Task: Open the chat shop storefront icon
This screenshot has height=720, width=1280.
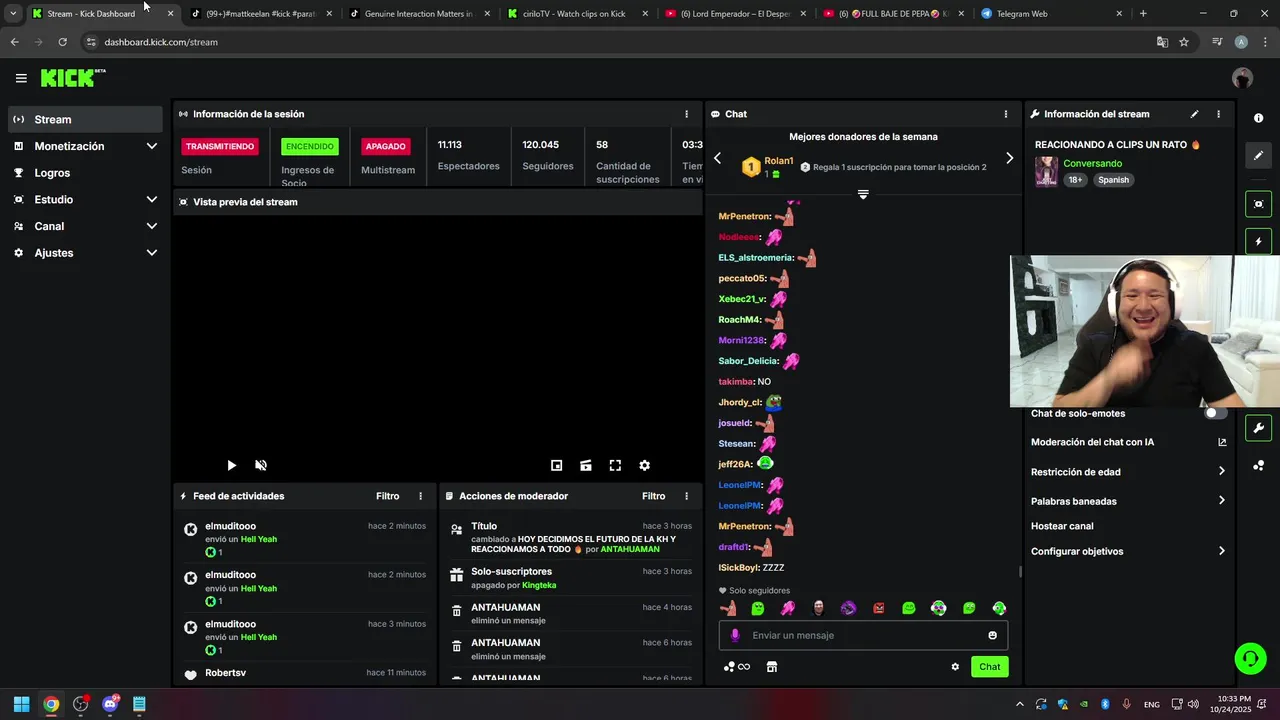Action: (x=772, y=667)
